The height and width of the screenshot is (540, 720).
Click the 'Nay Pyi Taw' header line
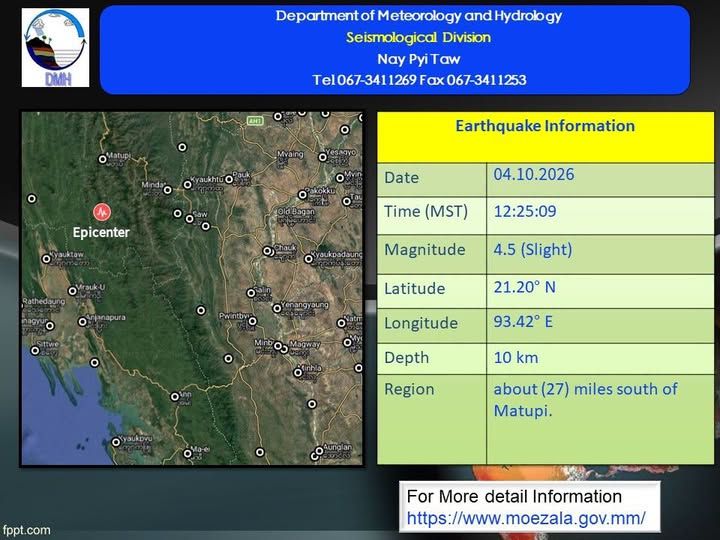pyautogui.click(x=418, y=59)
